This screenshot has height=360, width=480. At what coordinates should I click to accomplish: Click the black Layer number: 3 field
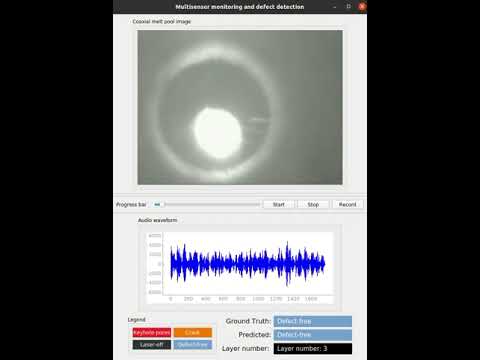(x=313, y=349)
